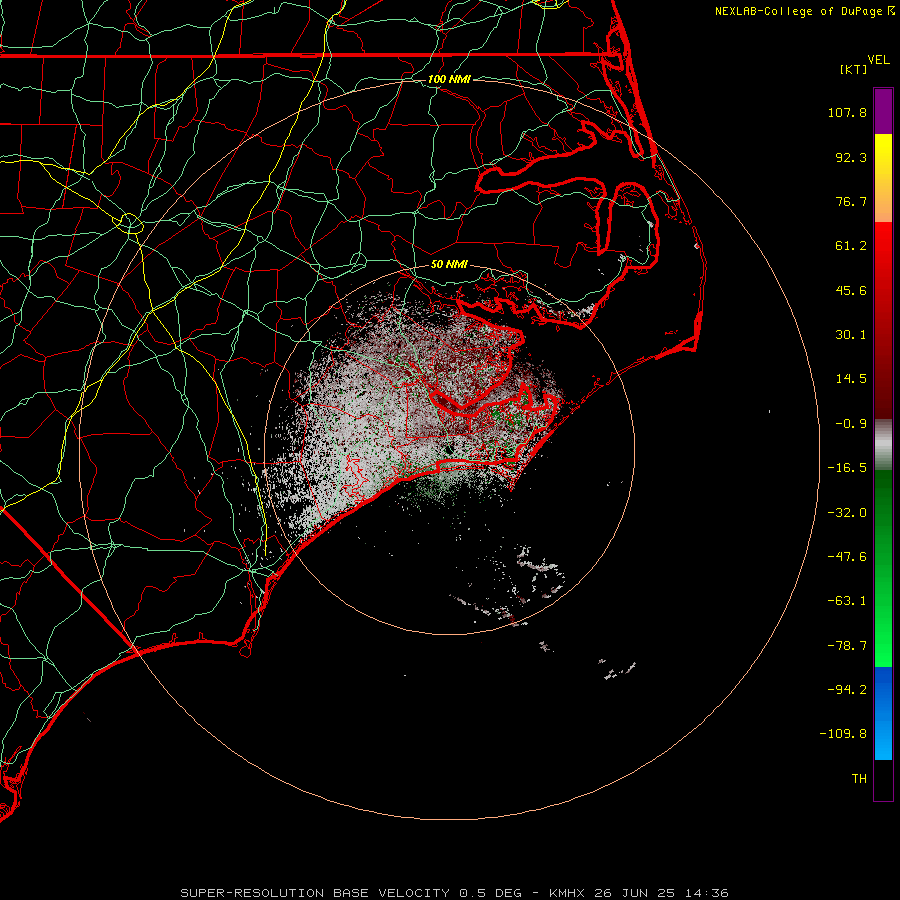The image size is (900, 900).
Task: Click the -16.5 scale value
Action: (x=847, y=468)
